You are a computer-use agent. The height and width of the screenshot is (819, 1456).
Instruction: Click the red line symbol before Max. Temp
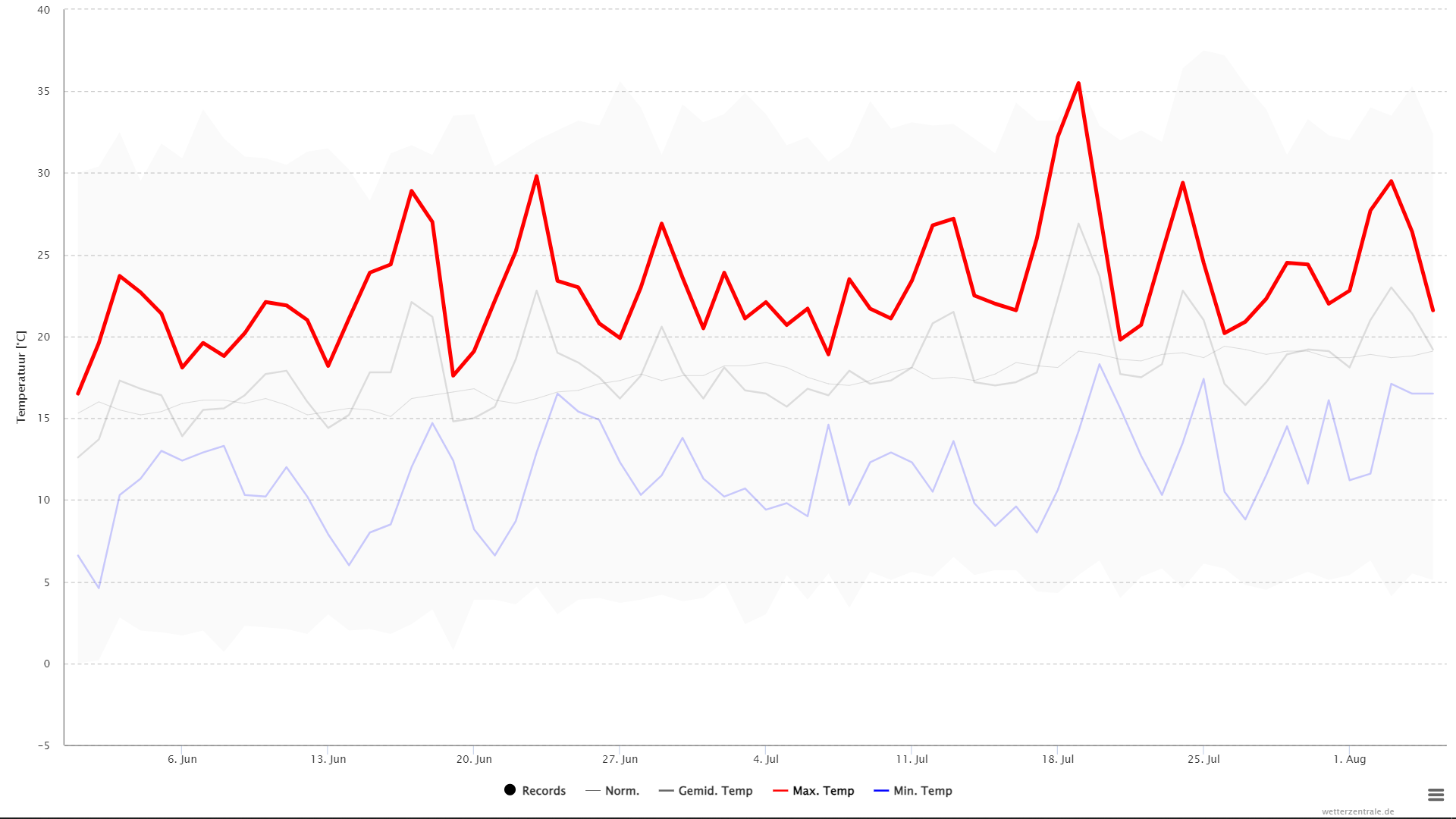click(780, 791)
